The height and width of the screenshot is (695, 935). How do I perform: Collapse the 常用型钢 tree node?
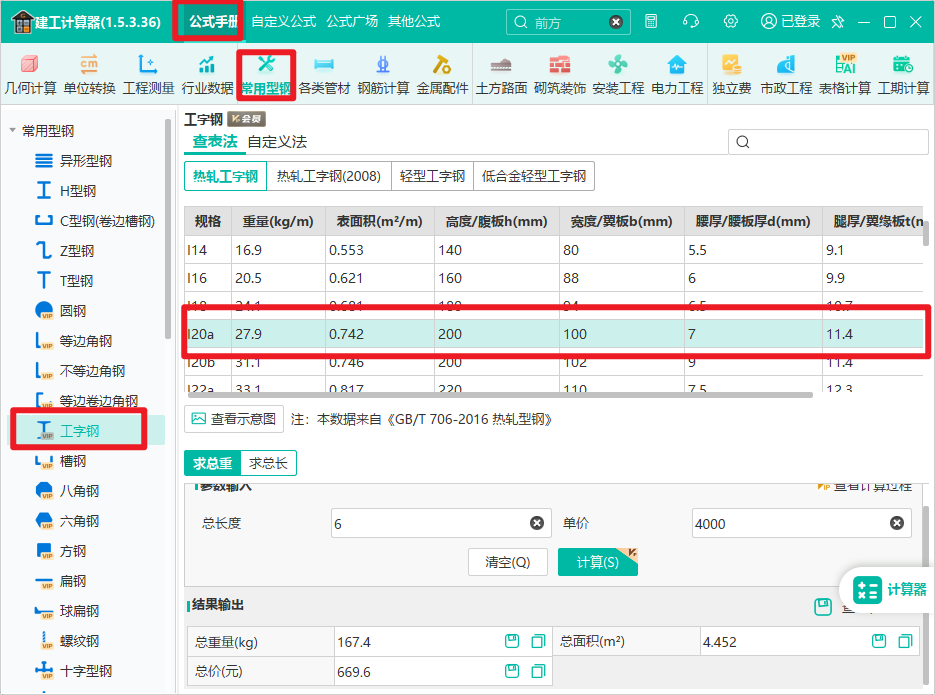click(13, 131)
